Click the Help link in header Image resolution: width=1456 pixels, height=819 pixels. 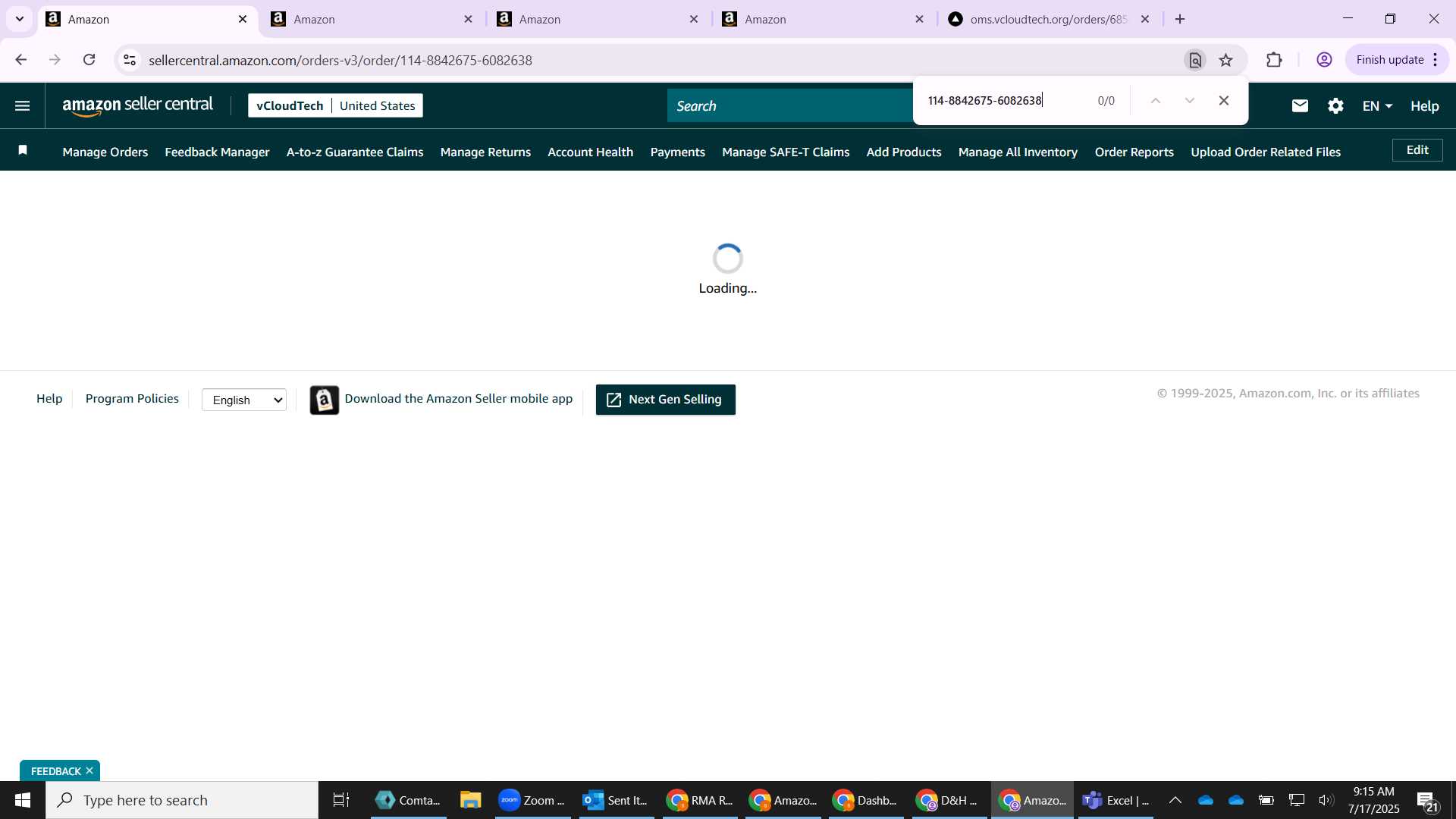1424,106
